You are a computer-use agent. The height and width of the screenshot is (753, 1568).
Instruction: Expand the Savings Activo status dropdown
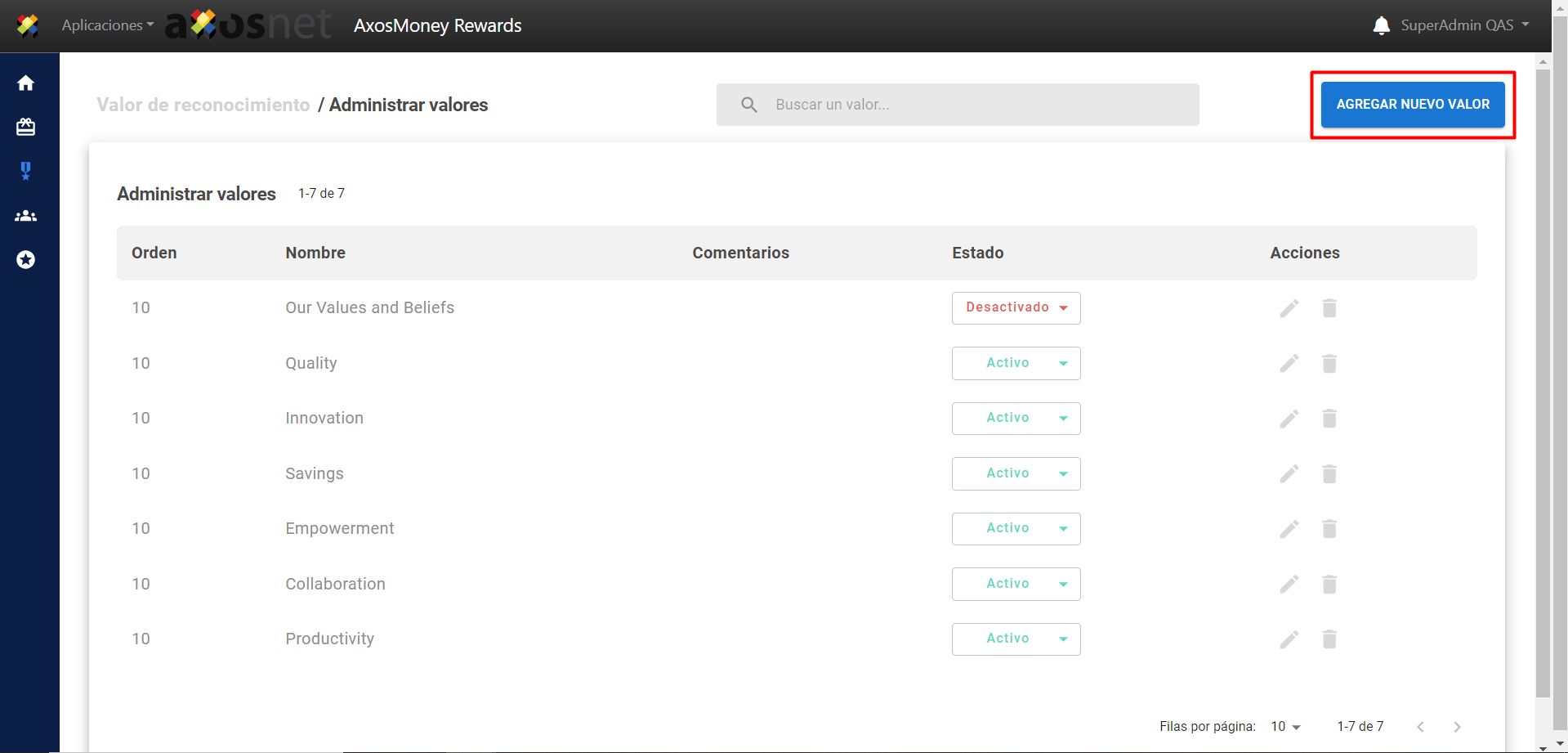pos(1016,474)
